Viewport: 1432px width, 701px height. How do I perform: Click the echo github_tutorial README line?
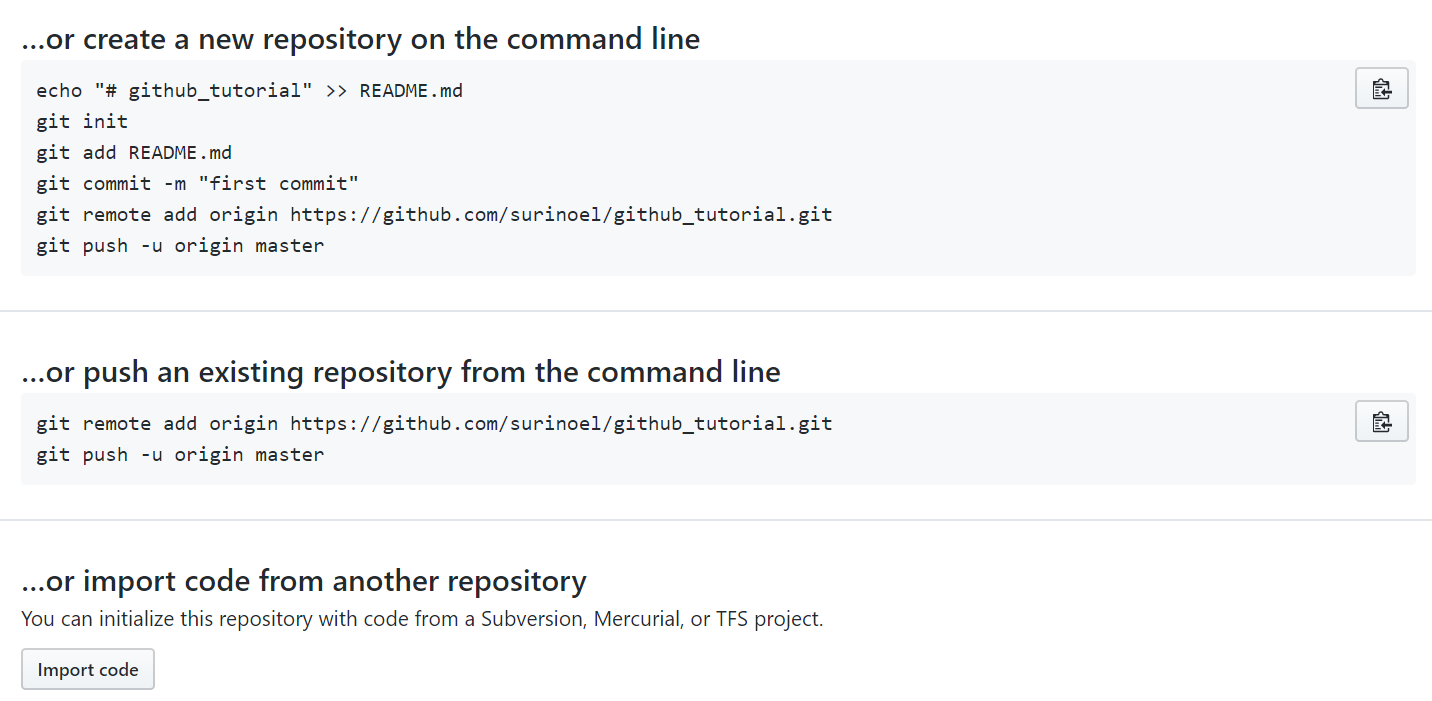(x=250, y=91)
